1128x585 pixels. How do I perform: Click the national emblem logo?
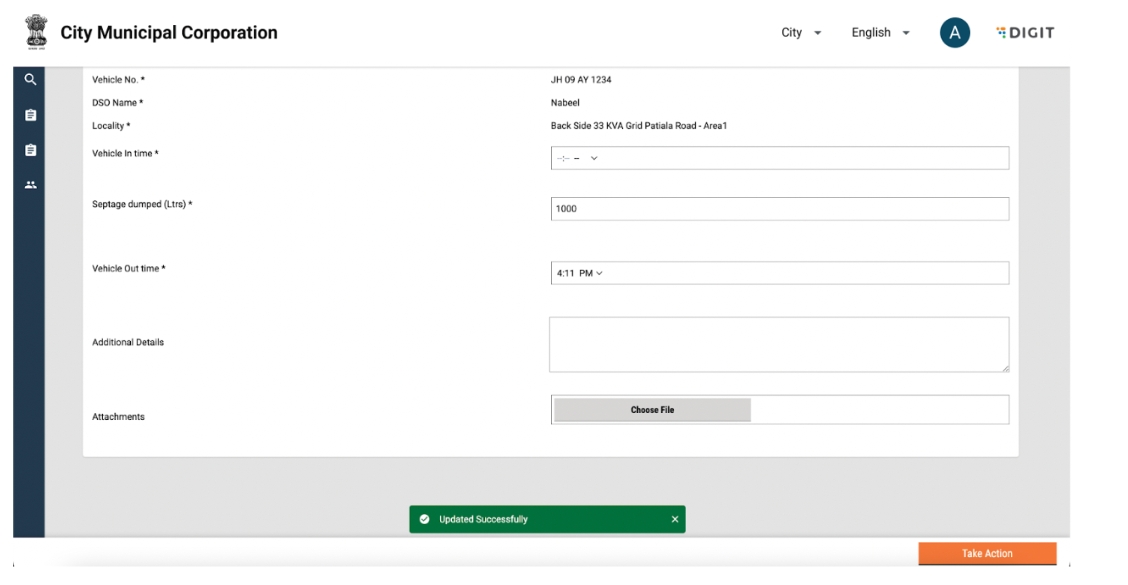coord(34,33)
